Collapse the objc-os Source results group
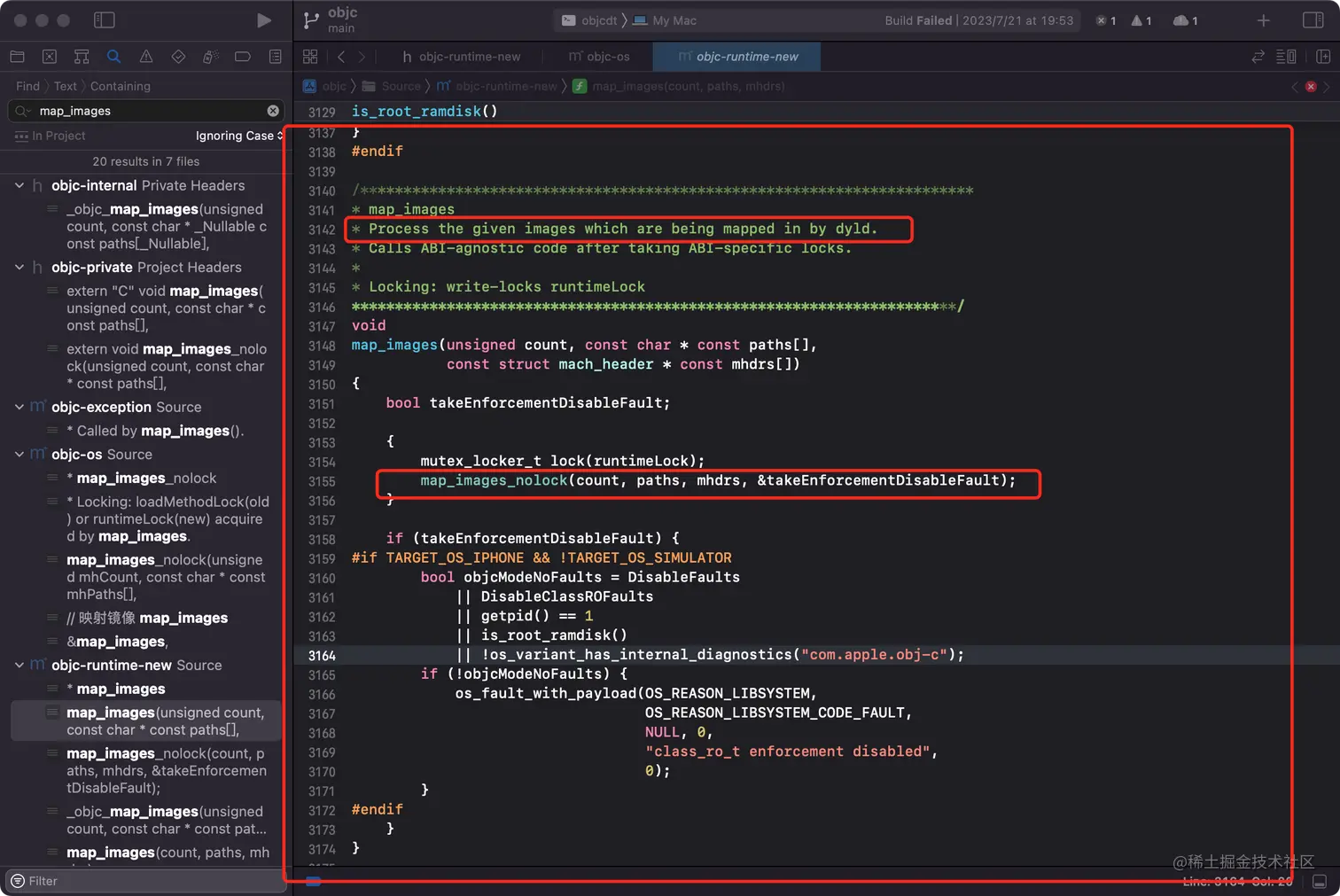This screenshot has width=1340, height=896. [x=19, y=454]
